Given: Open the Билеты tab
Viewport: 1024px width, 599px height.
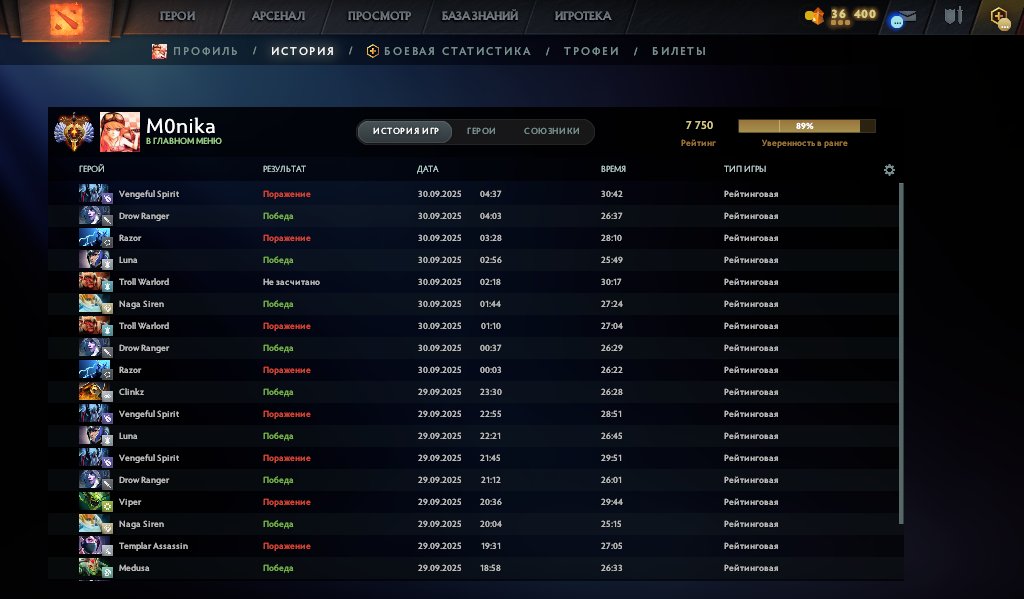Looking at the screenshot, I should [x=679, y=51].
